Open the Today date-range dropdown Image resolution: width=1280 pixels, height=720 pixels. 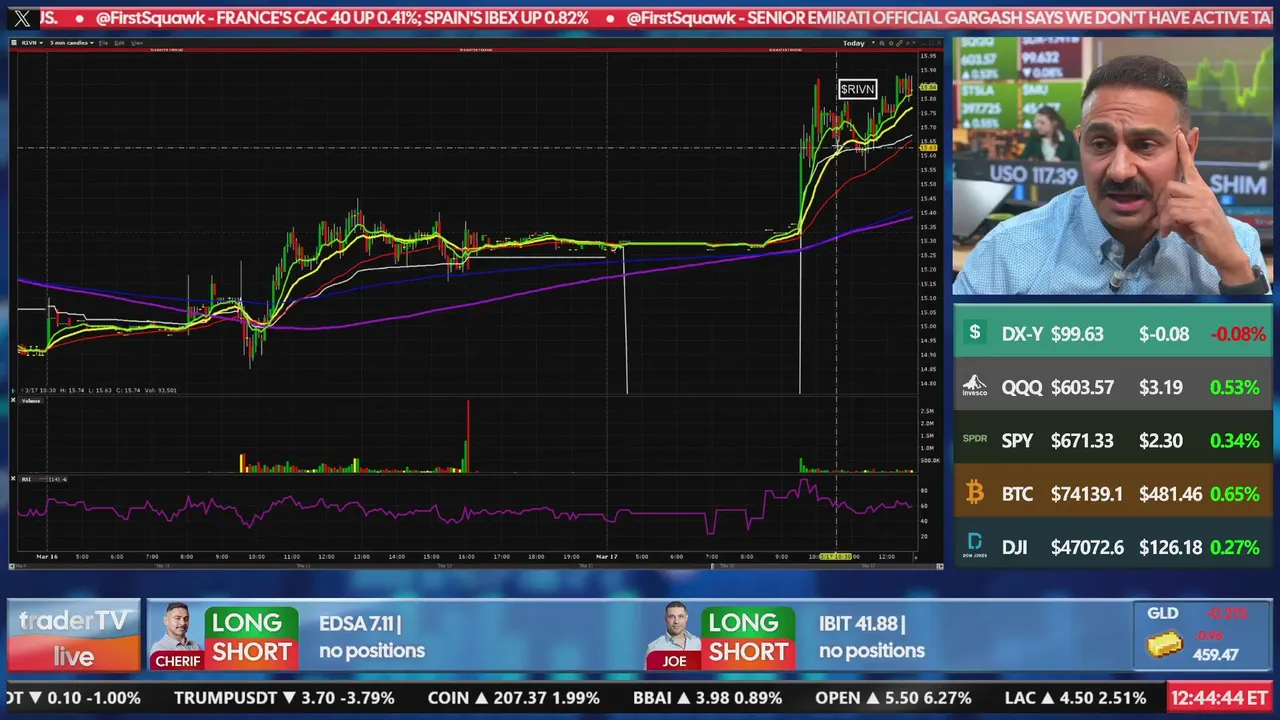pos(859,43)
